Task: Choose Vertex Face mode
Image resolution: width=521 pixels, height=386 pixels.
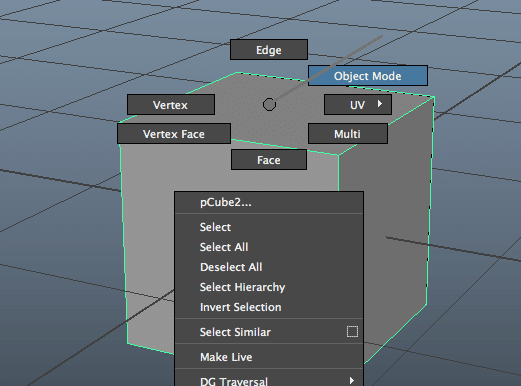Action: (x=174, y=134)
